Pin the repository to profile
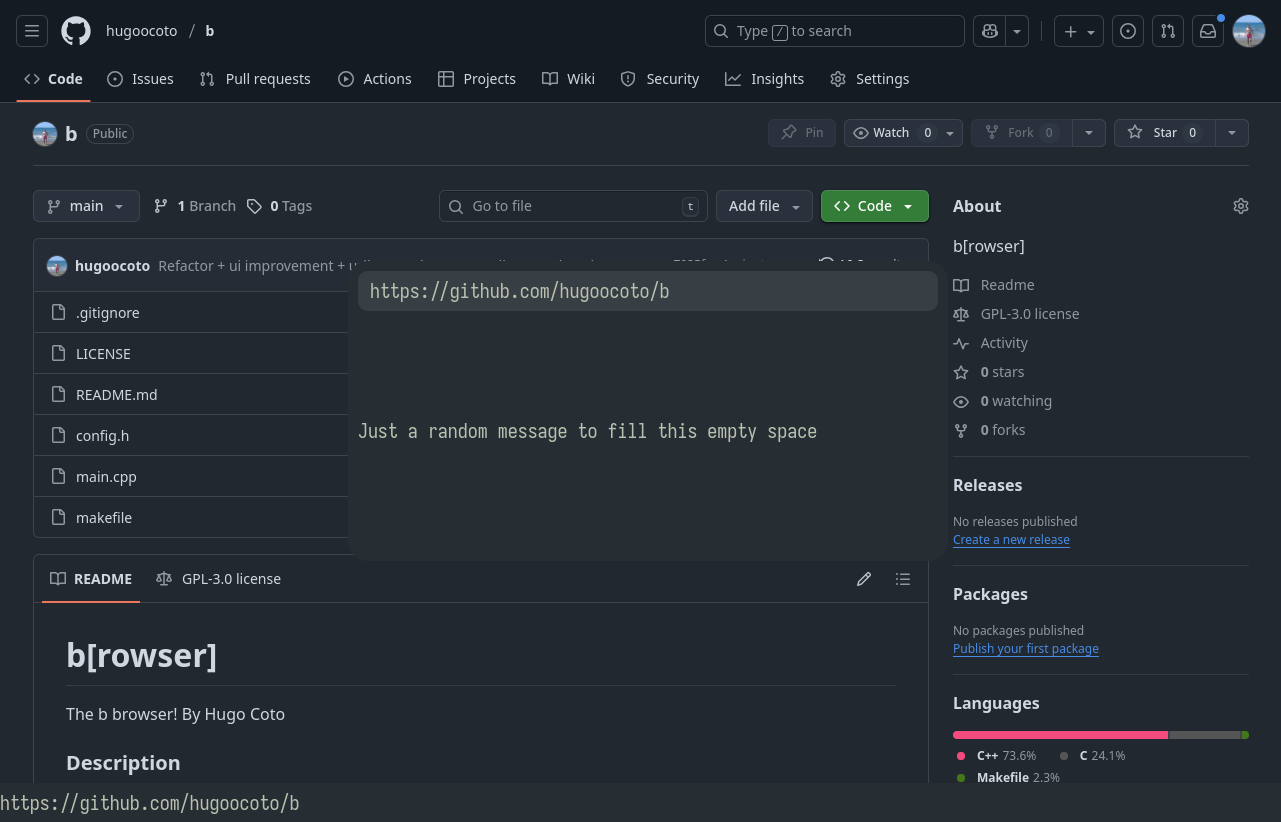Image resolution: width=1281 pixels, height=822 pixels. tap(802, 133)
